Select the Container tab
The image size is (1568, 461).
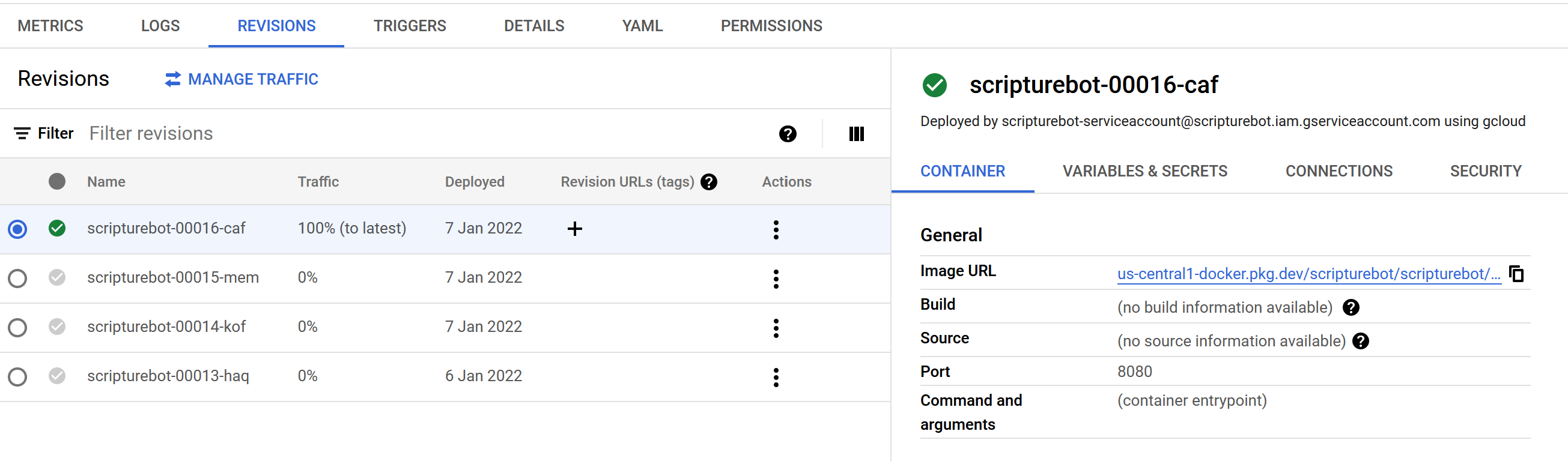click(962, 171)
